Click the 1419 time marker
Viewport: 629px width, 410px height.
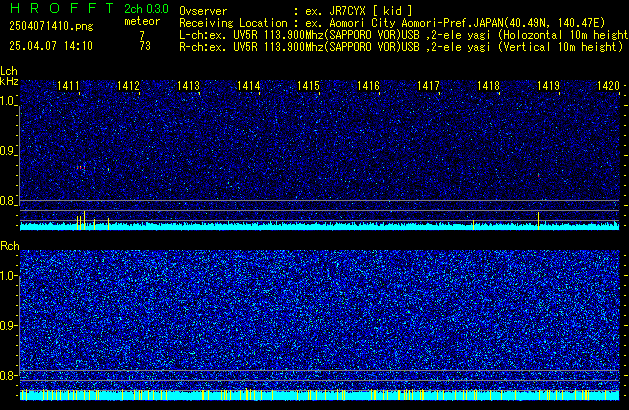tap(548, 86)
